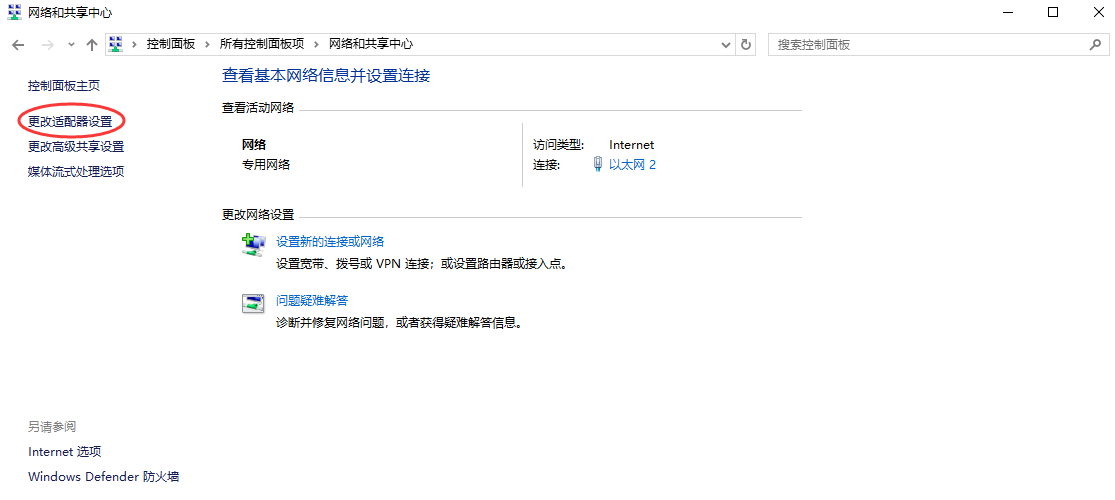Click the 设置新的连接或网络 icon
1115x500 pixels.
pos(253,243)
